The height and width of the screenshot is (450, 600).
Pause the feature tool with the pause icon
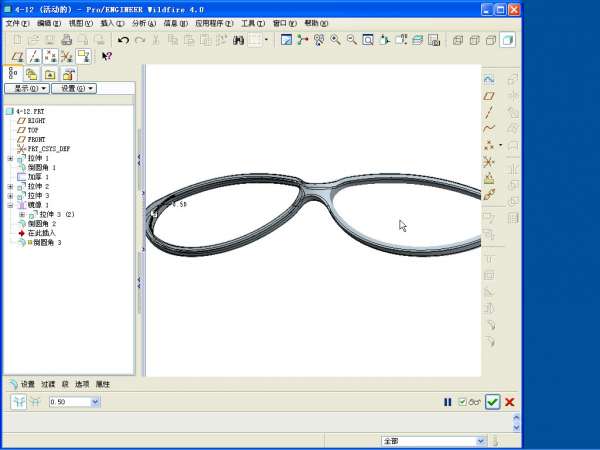(448, 402)
